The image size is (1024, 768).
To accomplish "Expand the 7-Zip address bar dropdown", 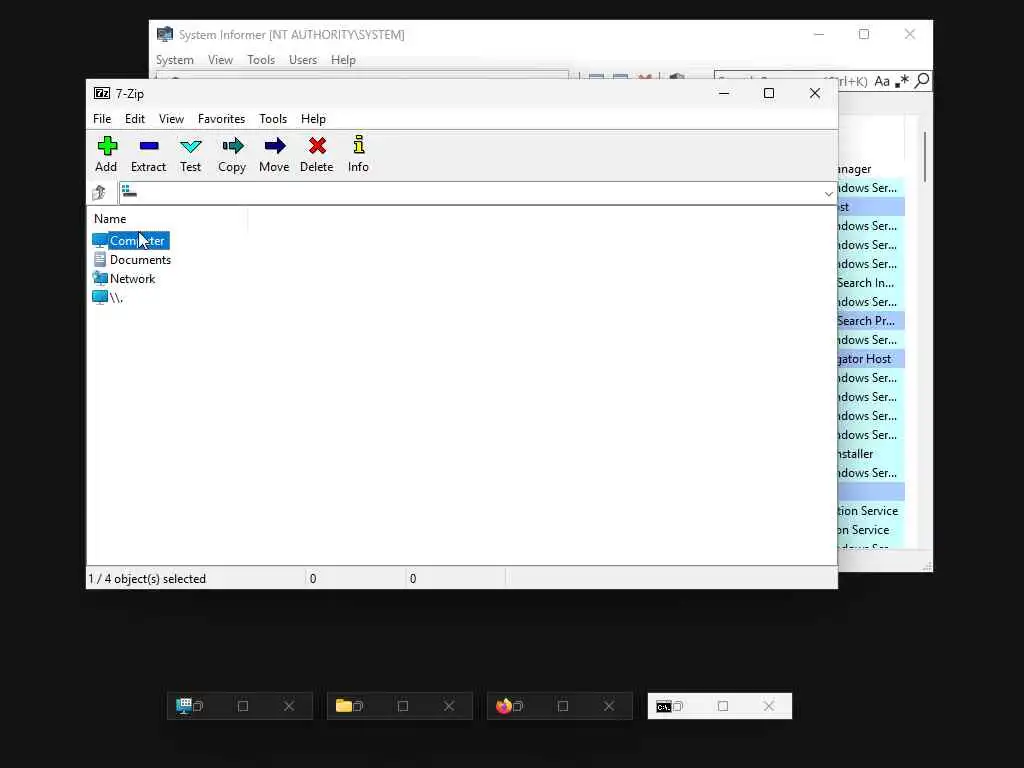I will coord(828,193).
